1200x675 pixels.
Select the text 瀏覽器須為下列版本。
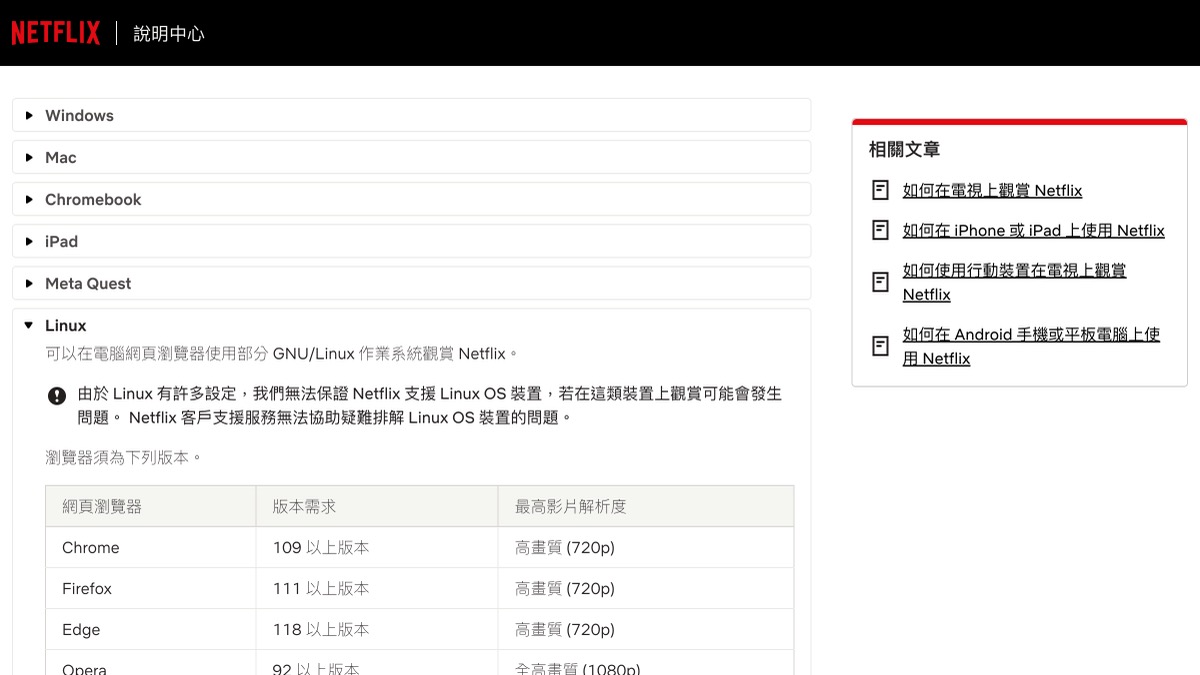[125, 458]
